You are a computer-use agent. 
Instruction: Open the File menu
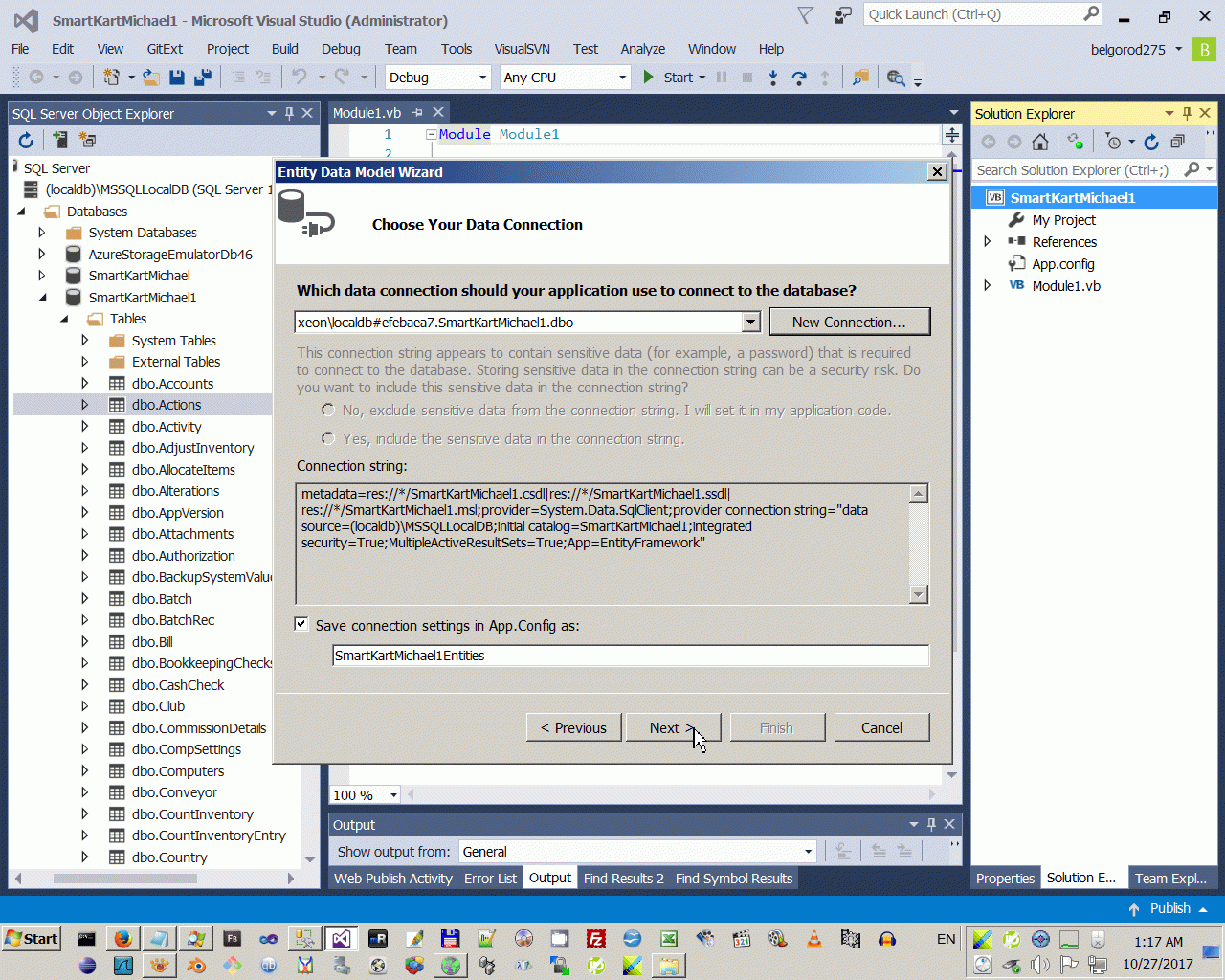[x=20, y=49]
